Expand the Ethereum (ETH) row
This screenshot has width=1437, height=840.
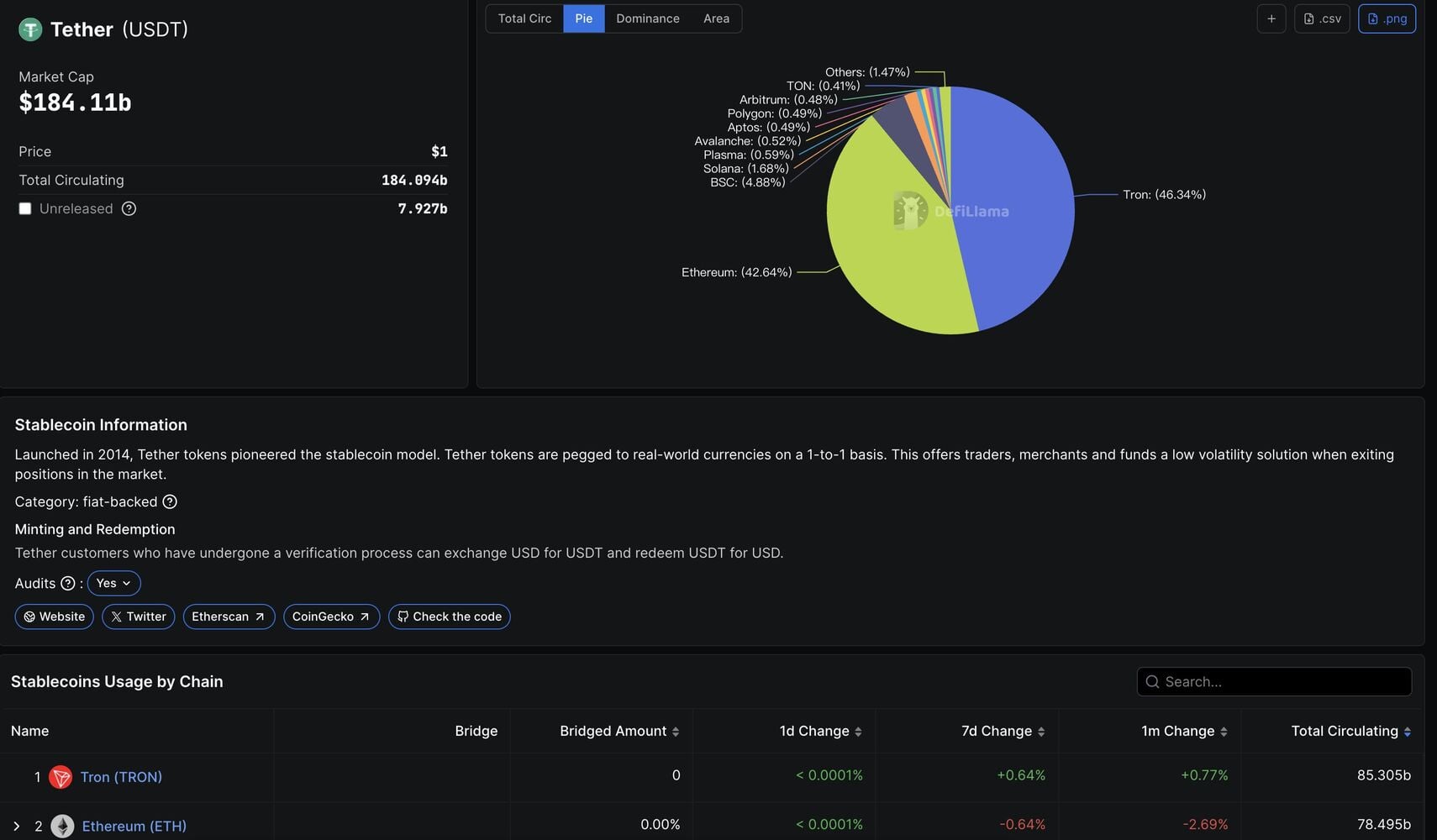[x=17, y=826]
